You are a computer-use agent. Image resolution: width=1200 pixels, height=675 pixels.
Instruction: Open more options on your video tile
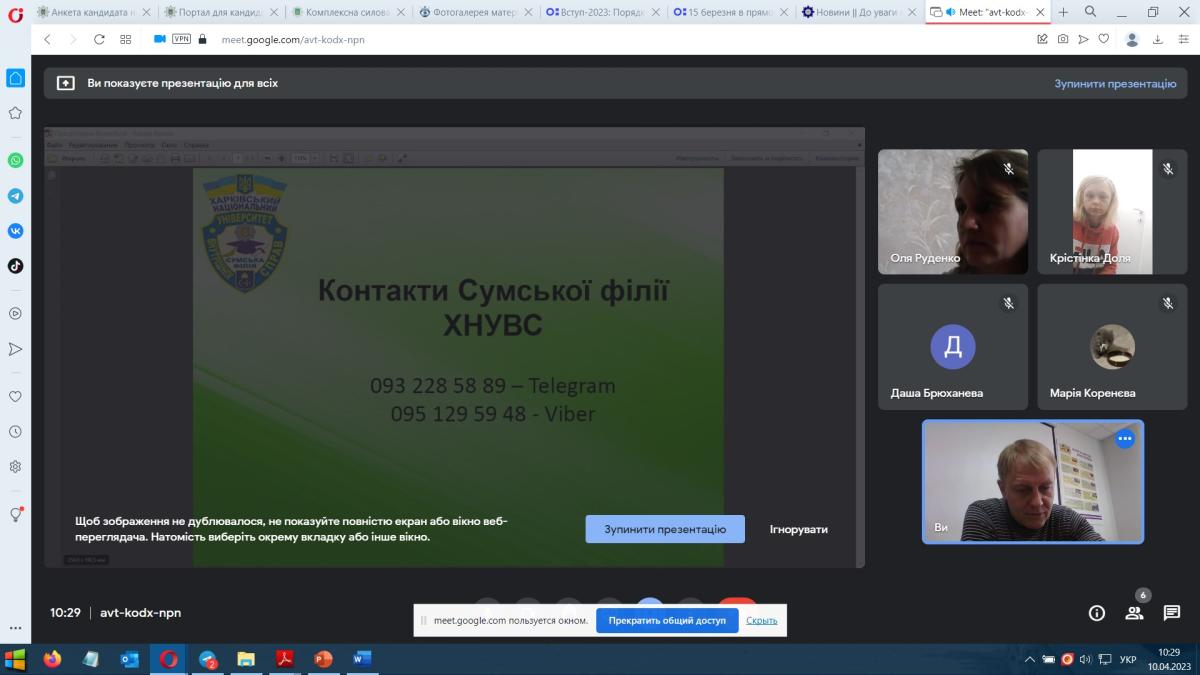coord(1125,438)
